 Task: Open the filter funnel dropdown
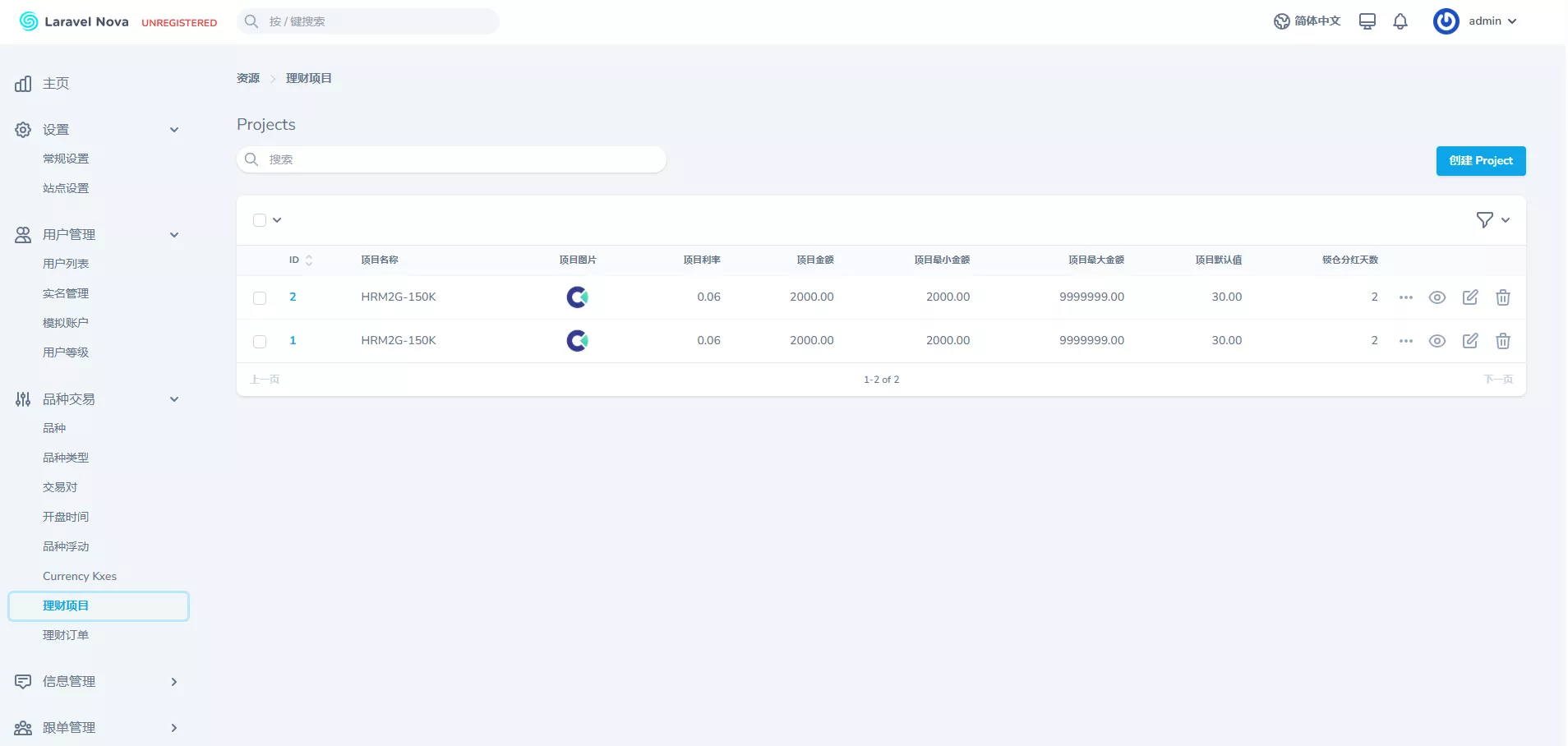tap(1492, 220)
